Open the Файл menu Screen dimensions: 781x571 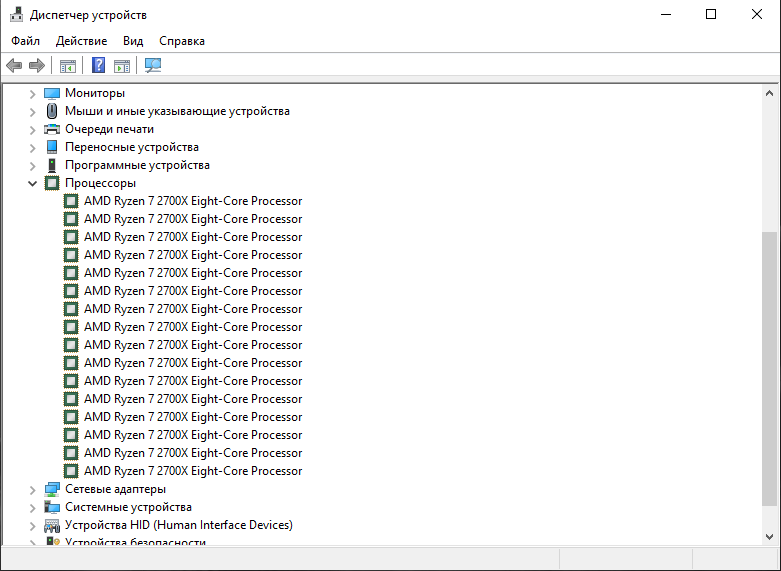(x=25, y=41)
